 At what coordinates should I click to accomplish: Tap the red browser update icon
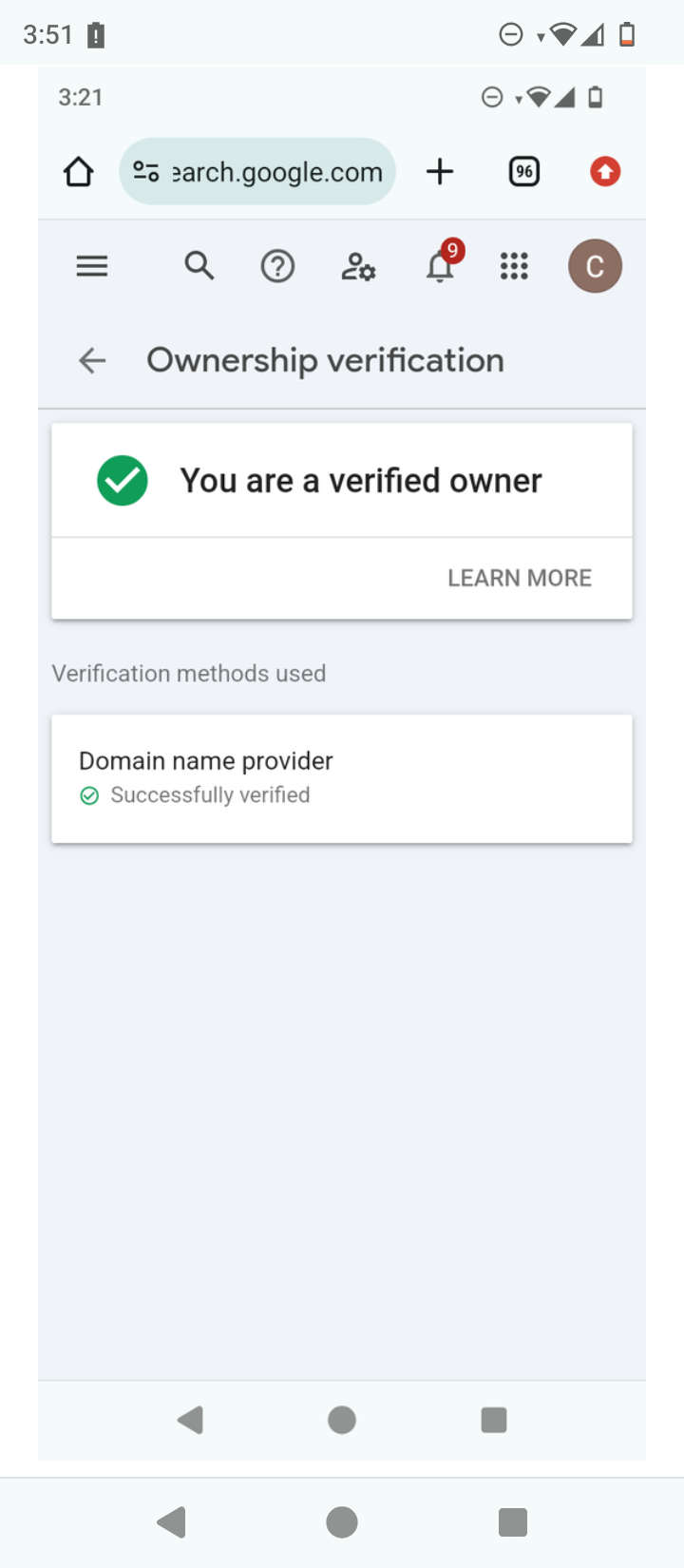tap(605, 172)
